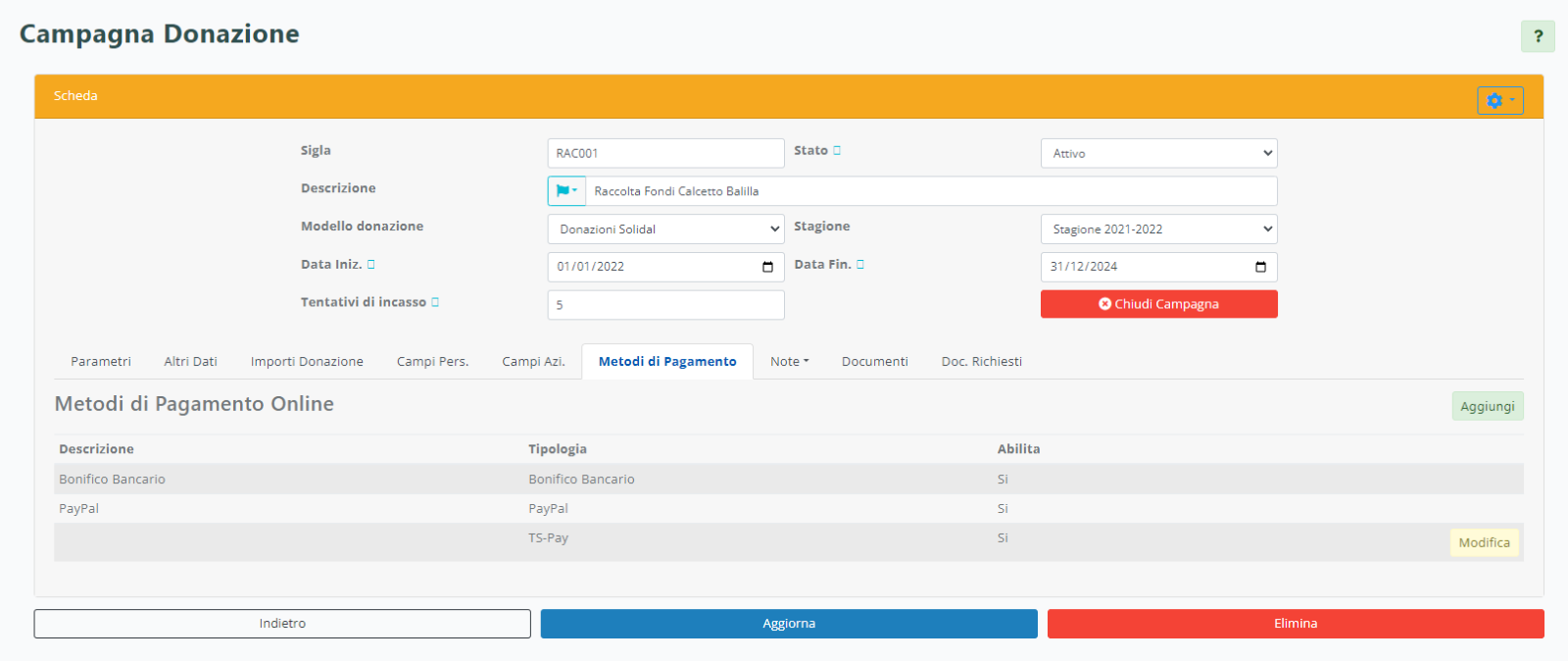Open the Campi Pers. tab
The width and height of the screenshot is (1568, 661).
[433, 361]
